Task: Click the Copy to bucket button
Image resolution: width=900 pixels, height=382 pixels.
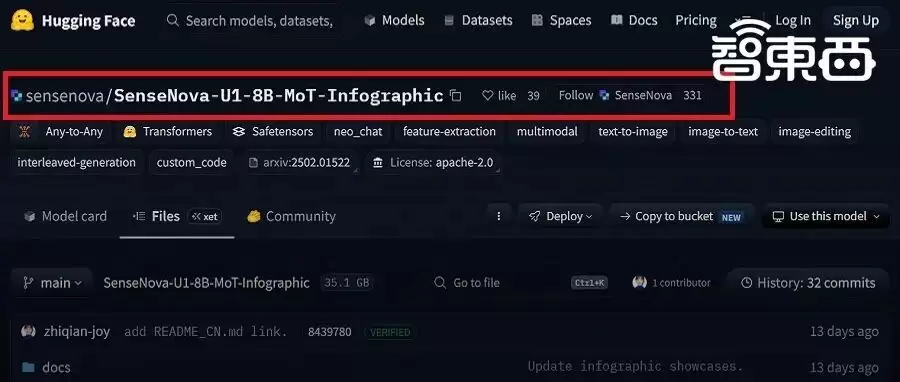Action: (681, 216)
